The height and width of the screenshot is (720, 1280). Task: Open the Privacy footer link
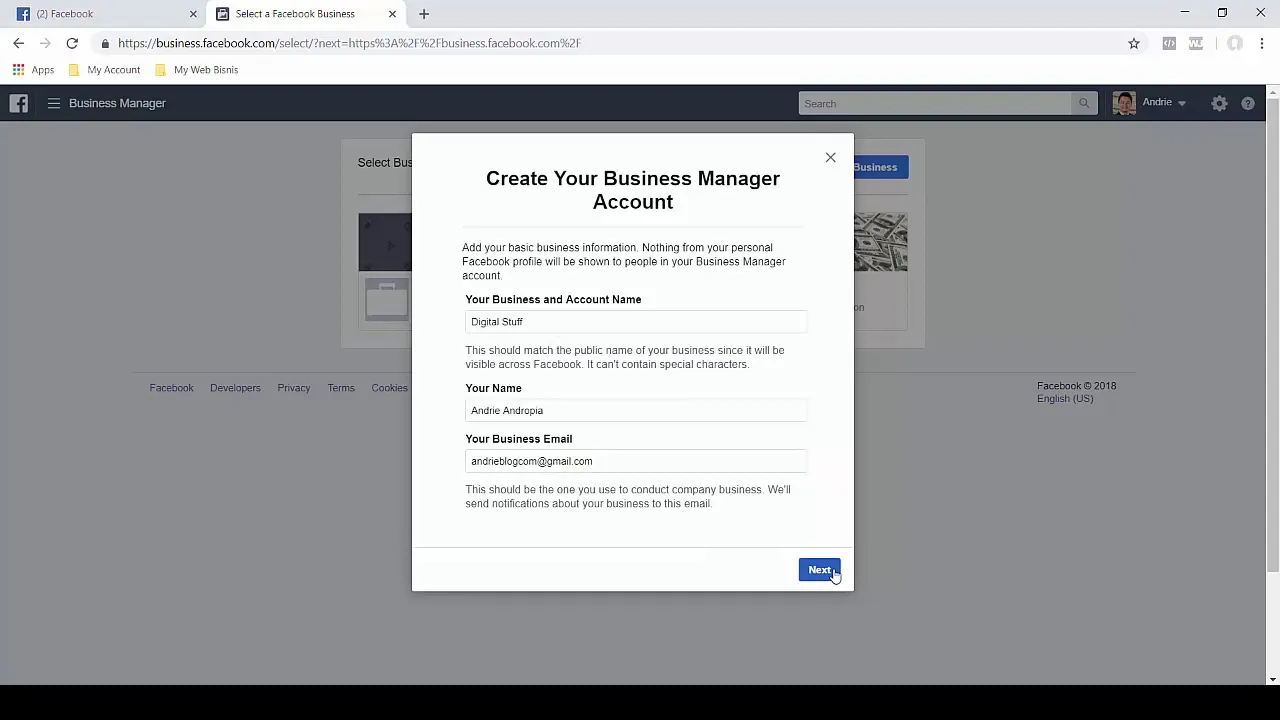pyautogui.click(x=294, y=388)
